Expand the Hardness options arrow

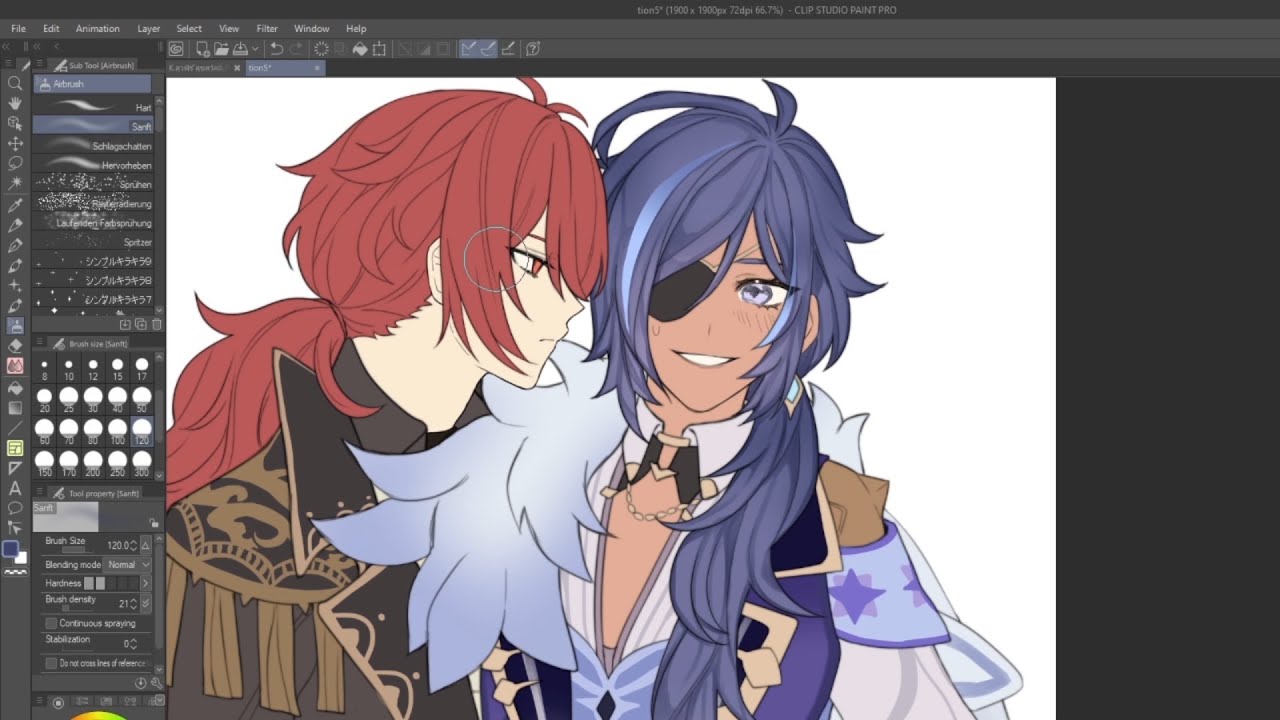[145, 583]
